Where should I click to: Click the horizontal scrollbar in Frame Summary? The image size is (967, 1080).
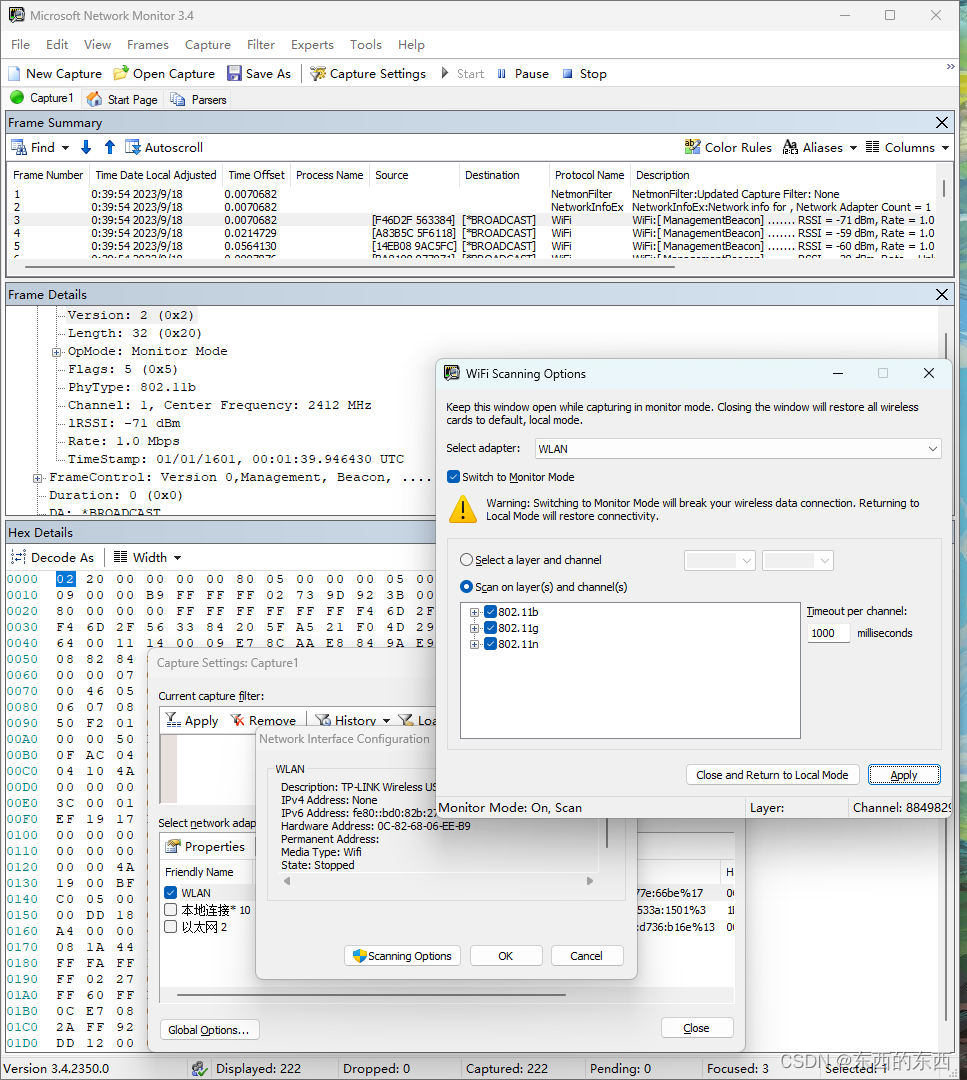[x=350, y=267]
